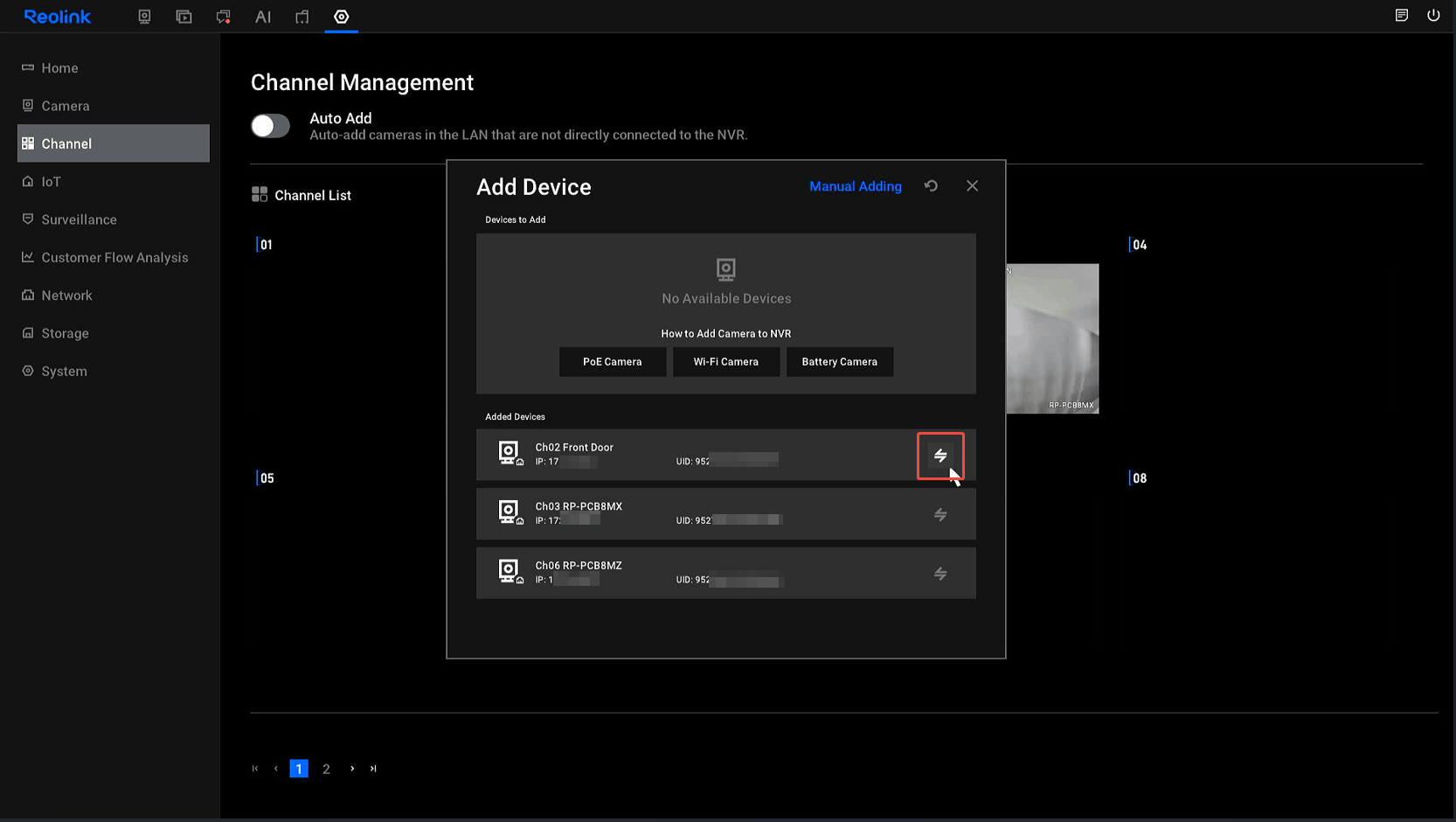1456x822 pixels.
Task: Open the AI tab in top bar
Action: click(263, 17)
